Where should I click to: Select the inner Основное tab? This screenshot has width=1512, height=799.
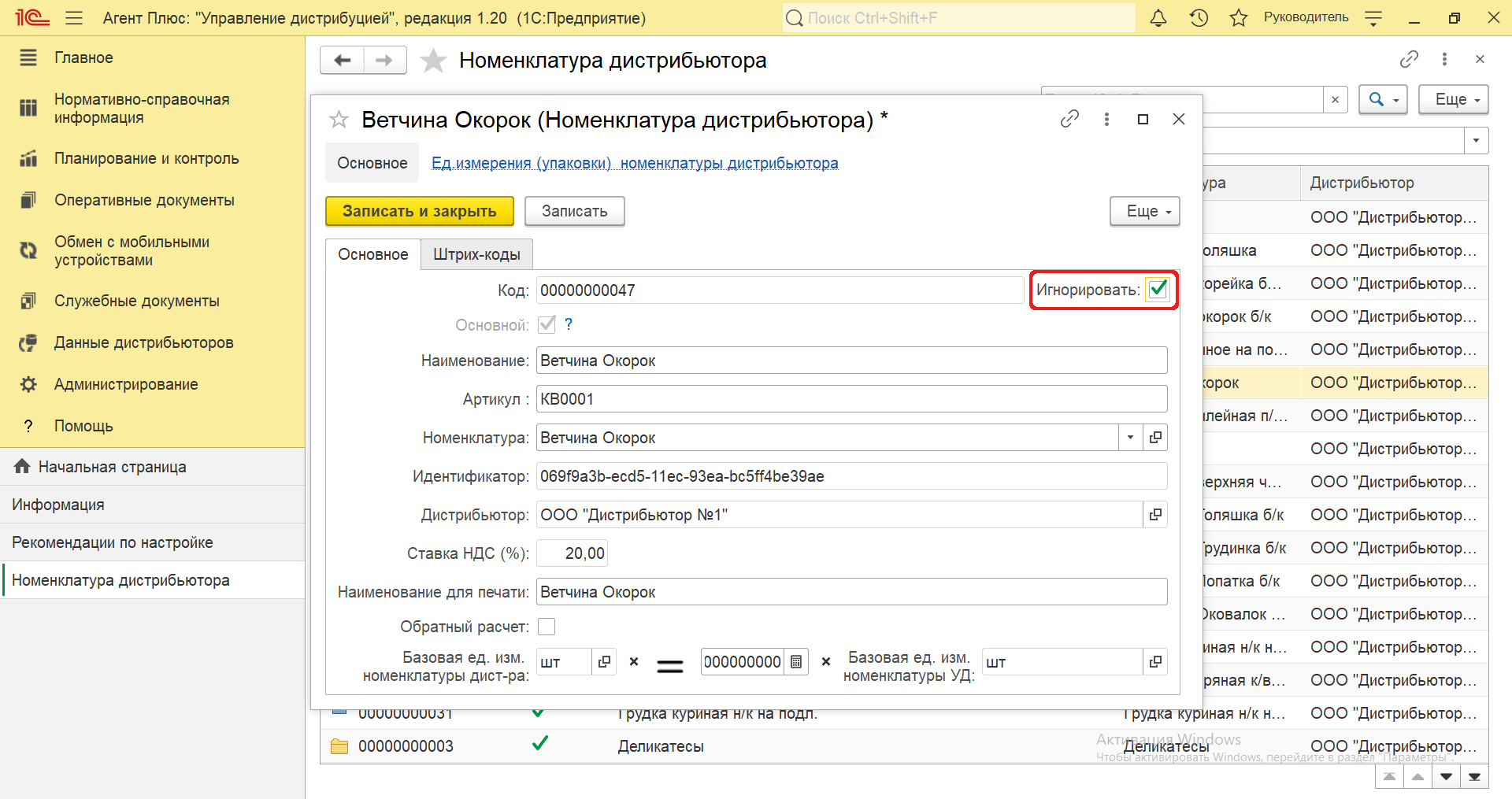(373, 254)
